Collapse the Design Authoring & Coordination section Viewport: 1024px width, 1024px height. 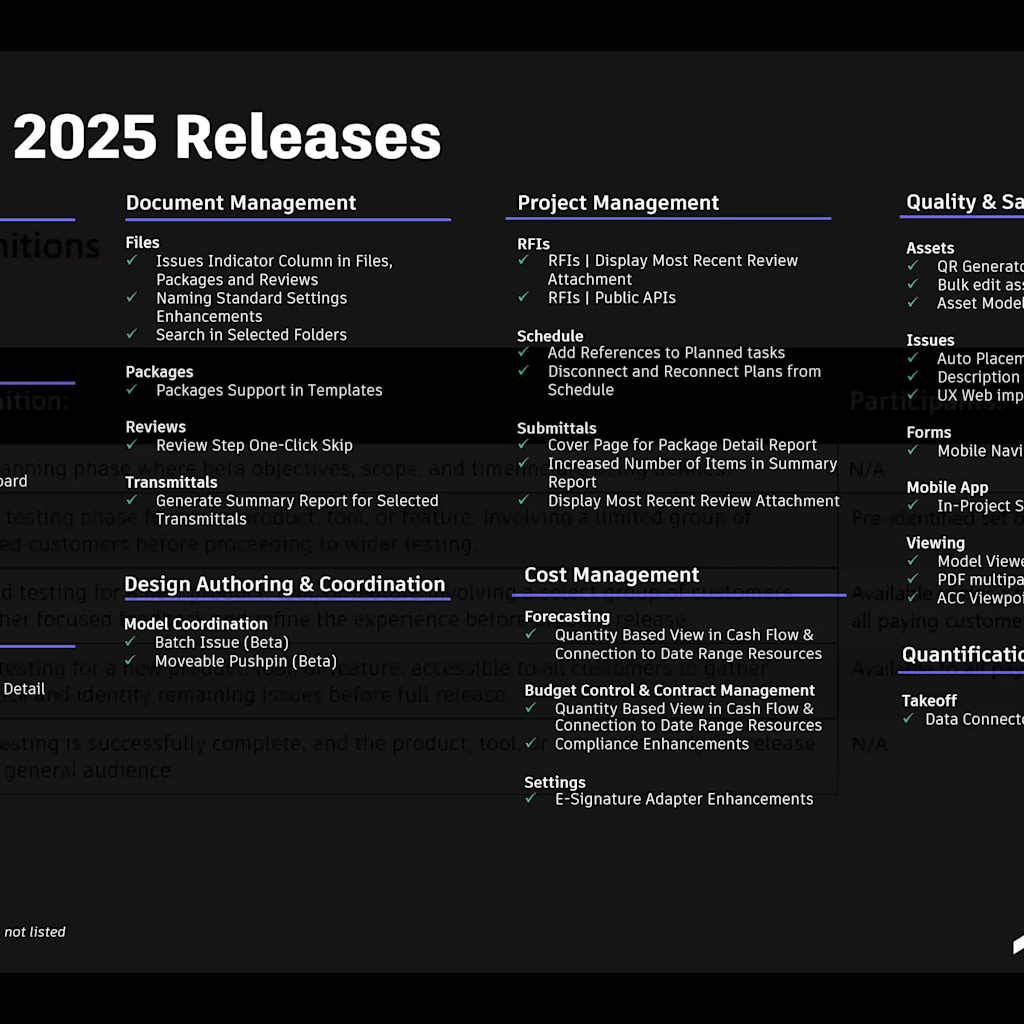[285, 584]
